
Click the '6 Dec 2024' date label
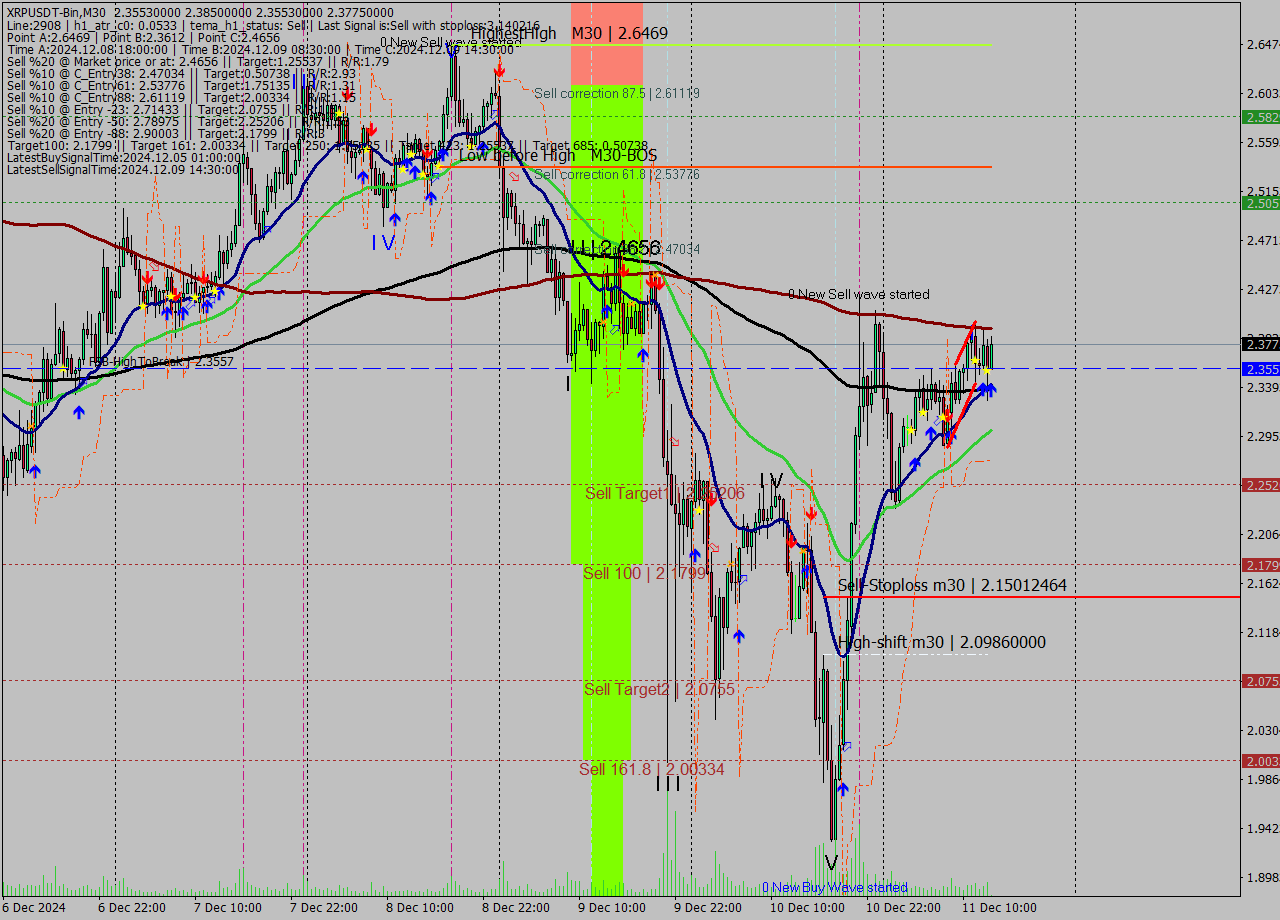click(x=34, y=908)
